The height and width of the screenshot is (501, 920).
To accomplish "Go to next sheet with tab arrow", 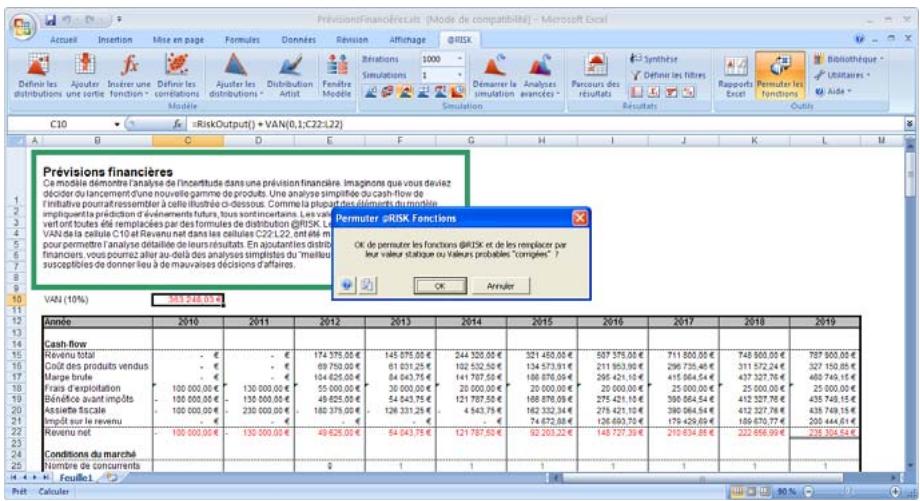I will coord(37,478).
